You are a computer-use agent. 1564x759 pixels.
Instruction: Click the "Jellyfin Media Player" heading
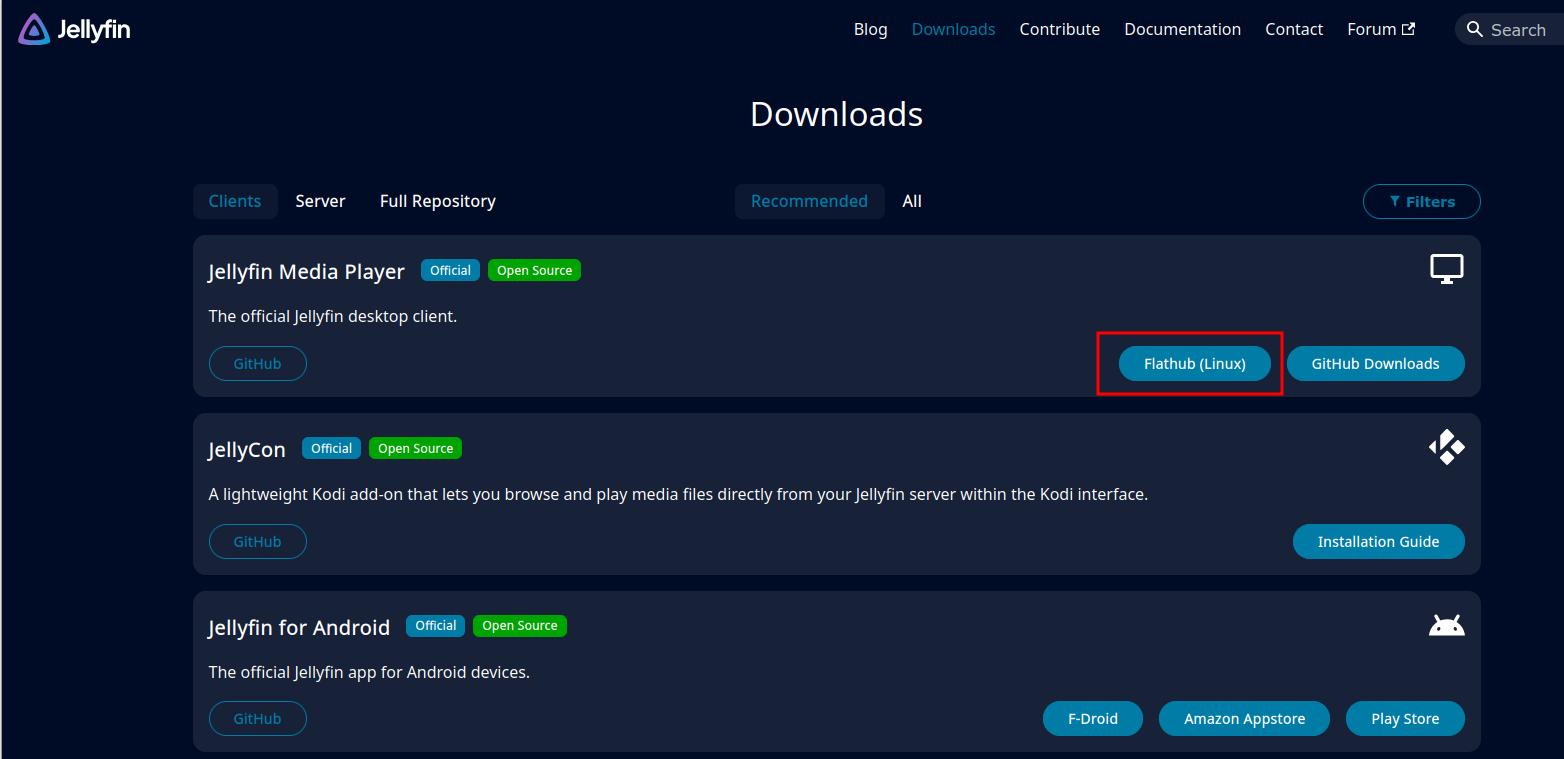click(x=307, y=271)
